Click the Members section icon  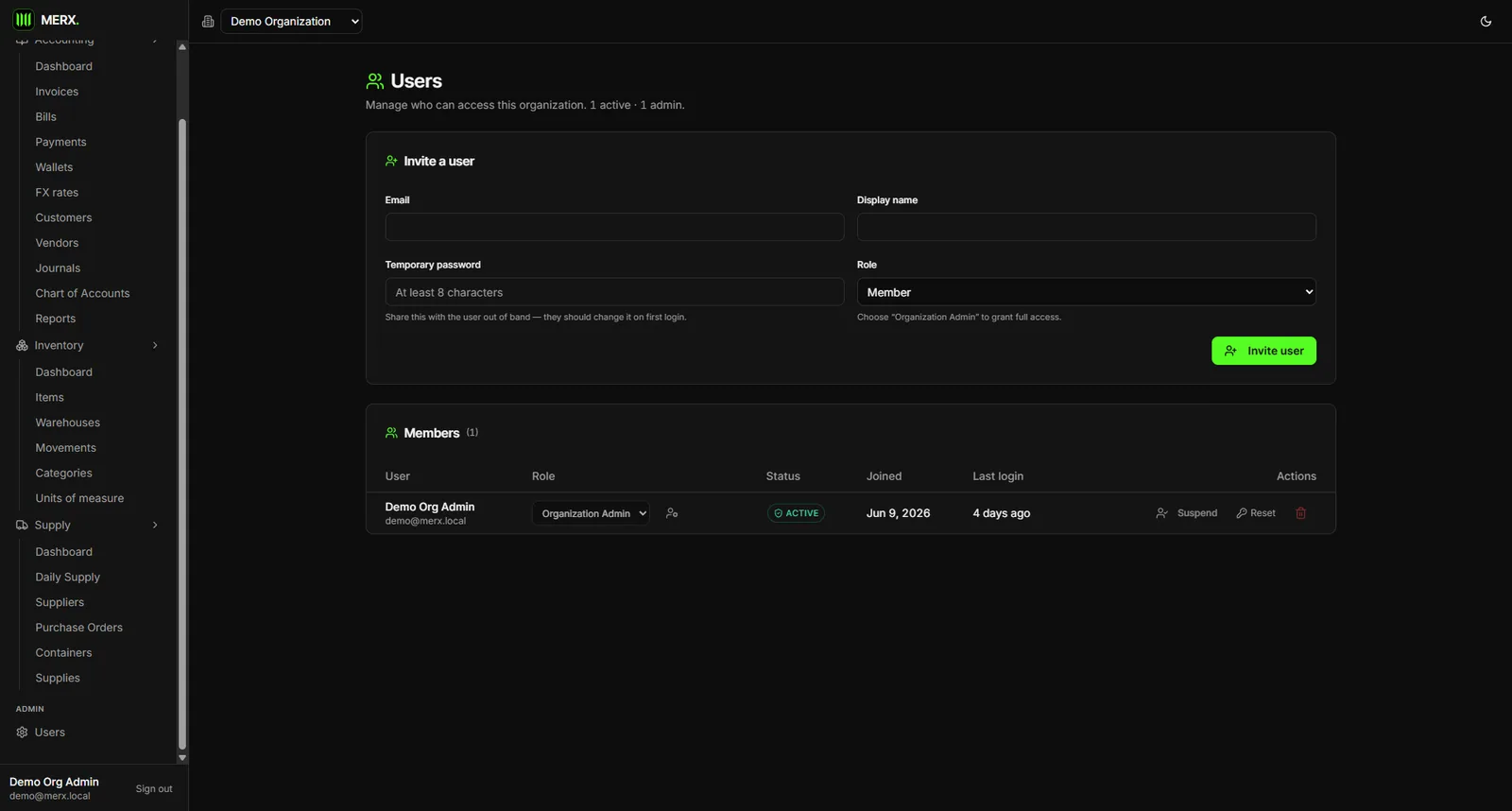tap(391, 433)
